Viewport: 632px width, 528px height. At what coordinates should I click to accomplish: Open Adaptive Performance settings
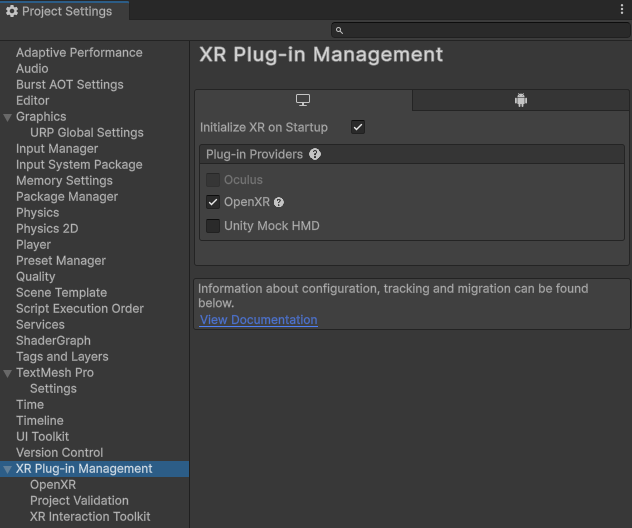[79, 52]
